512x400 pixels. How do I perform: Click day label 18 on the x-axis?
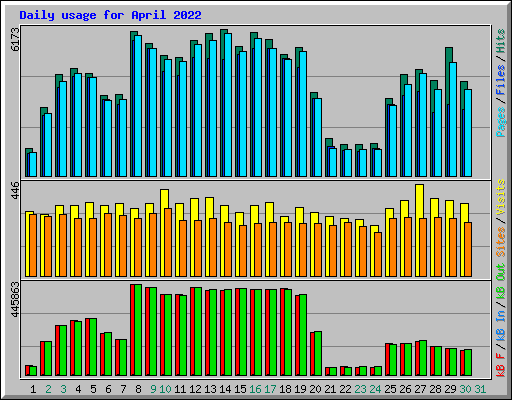tap(285, 389)
